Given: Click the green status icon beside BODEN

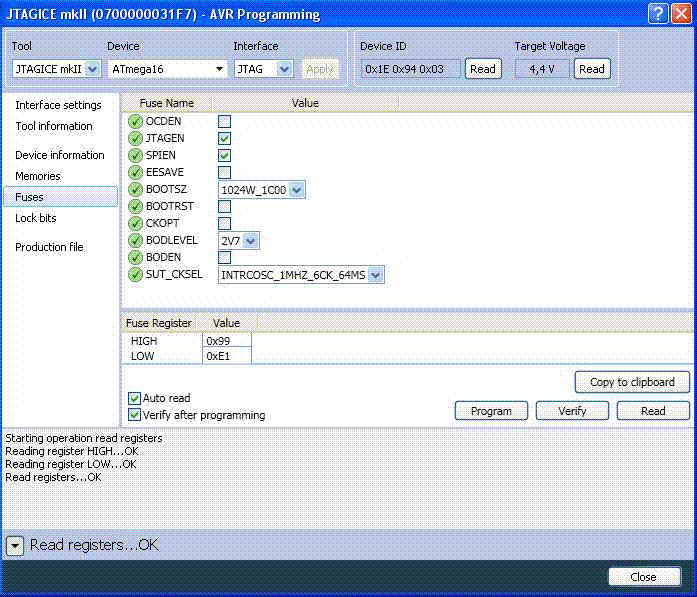Looking at the screenshot, I should point(135,257).
